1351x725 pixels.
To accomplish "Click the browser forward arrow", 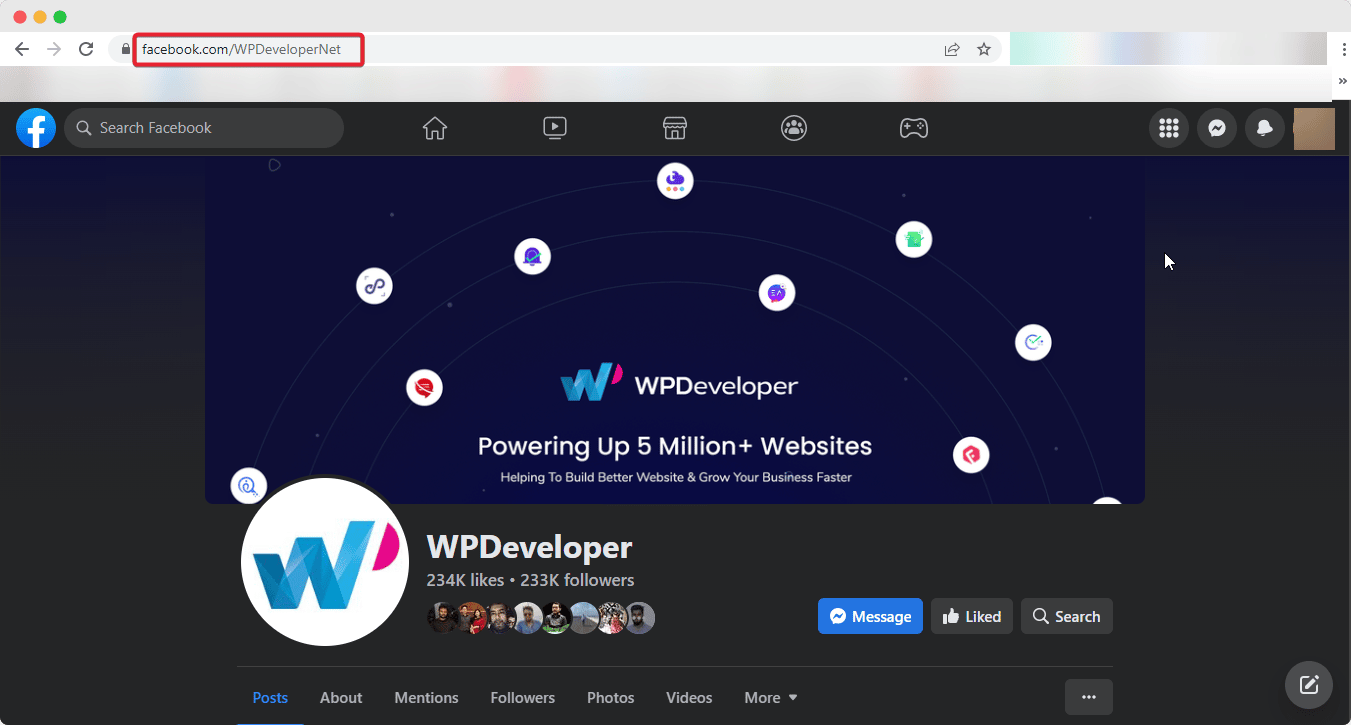I will 54,49.
